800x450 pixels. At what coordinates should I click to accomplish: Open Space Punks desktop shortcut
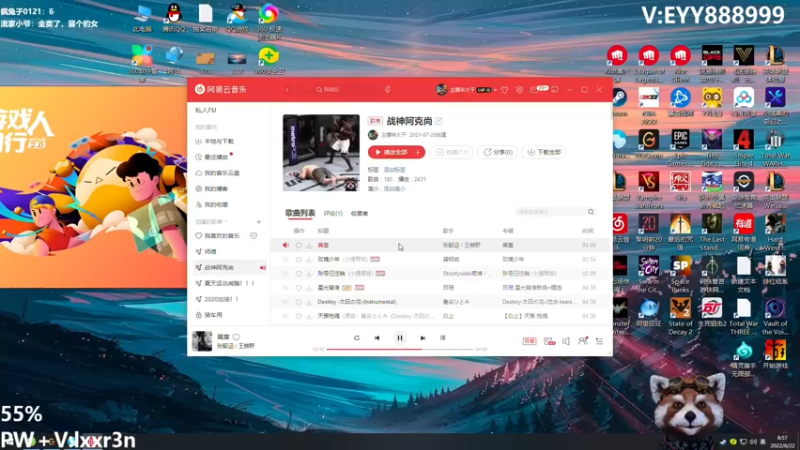[x=680, y=274]
